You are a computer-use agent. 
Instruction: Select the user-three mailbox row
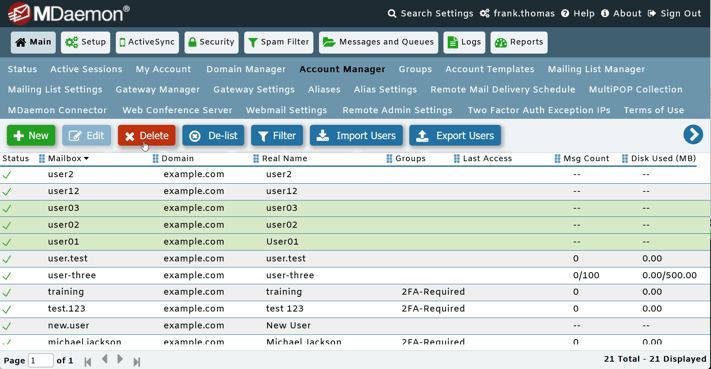pos(355,276)
